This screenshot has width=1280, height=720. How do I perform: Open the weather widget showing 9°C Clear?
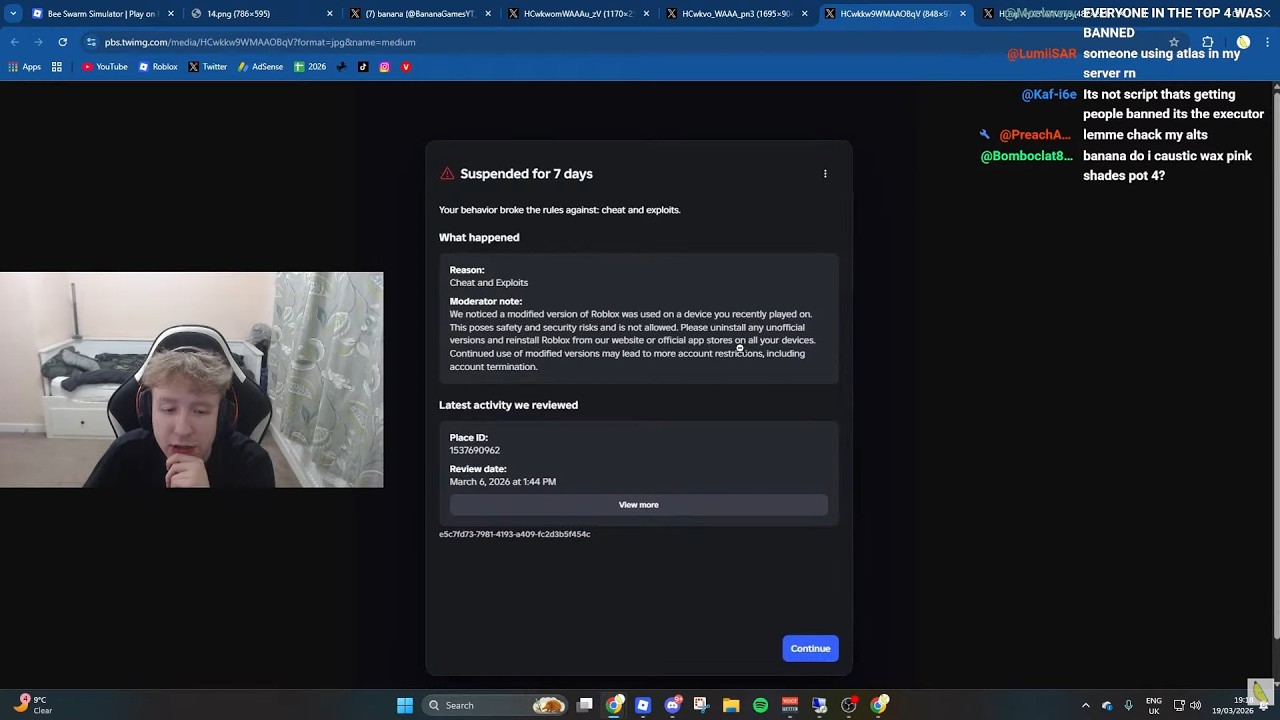(x=32, y=706)
